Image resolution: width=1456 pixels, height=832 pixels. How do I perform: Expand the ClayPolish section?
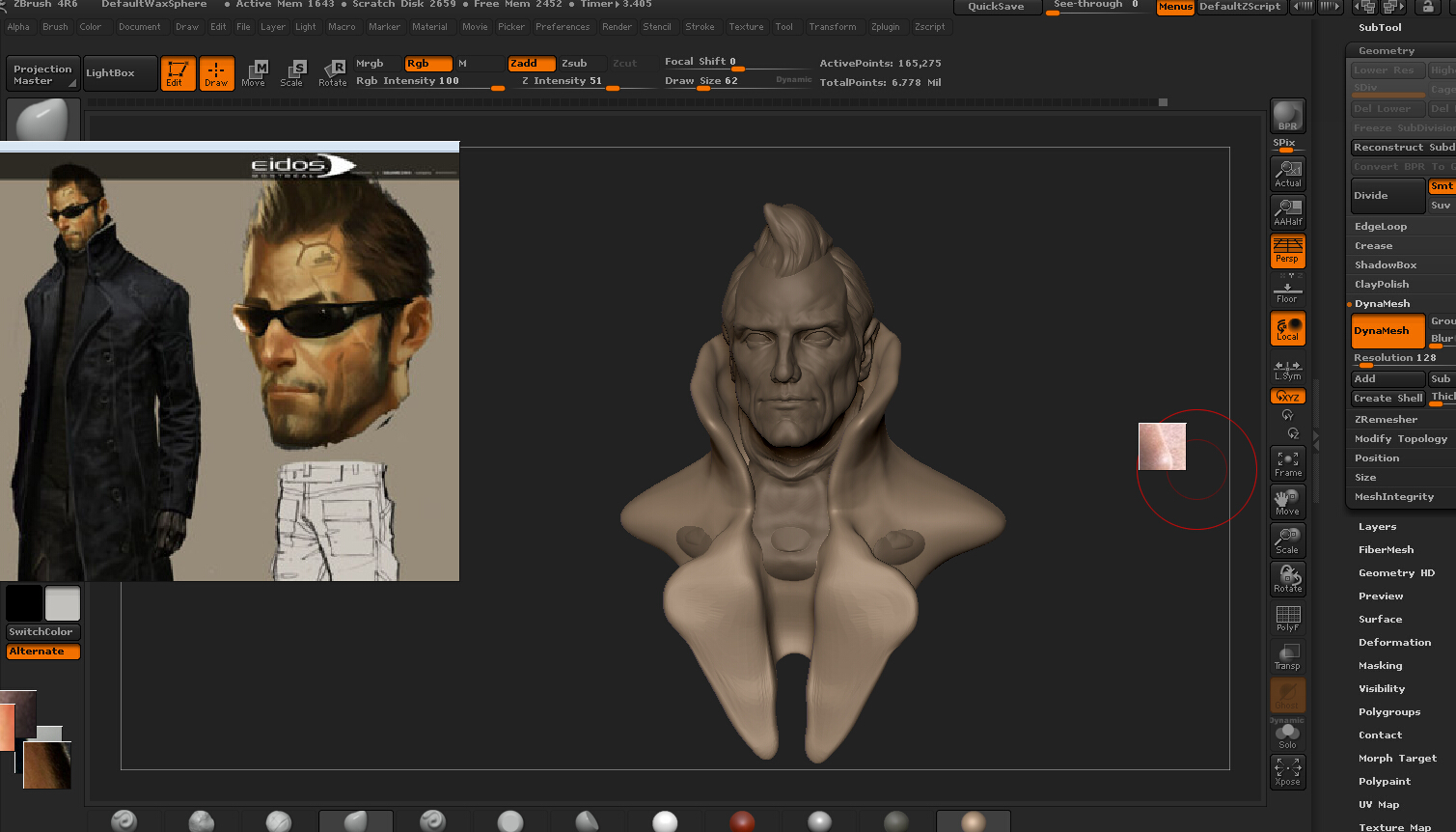[x=1382, y=285]
